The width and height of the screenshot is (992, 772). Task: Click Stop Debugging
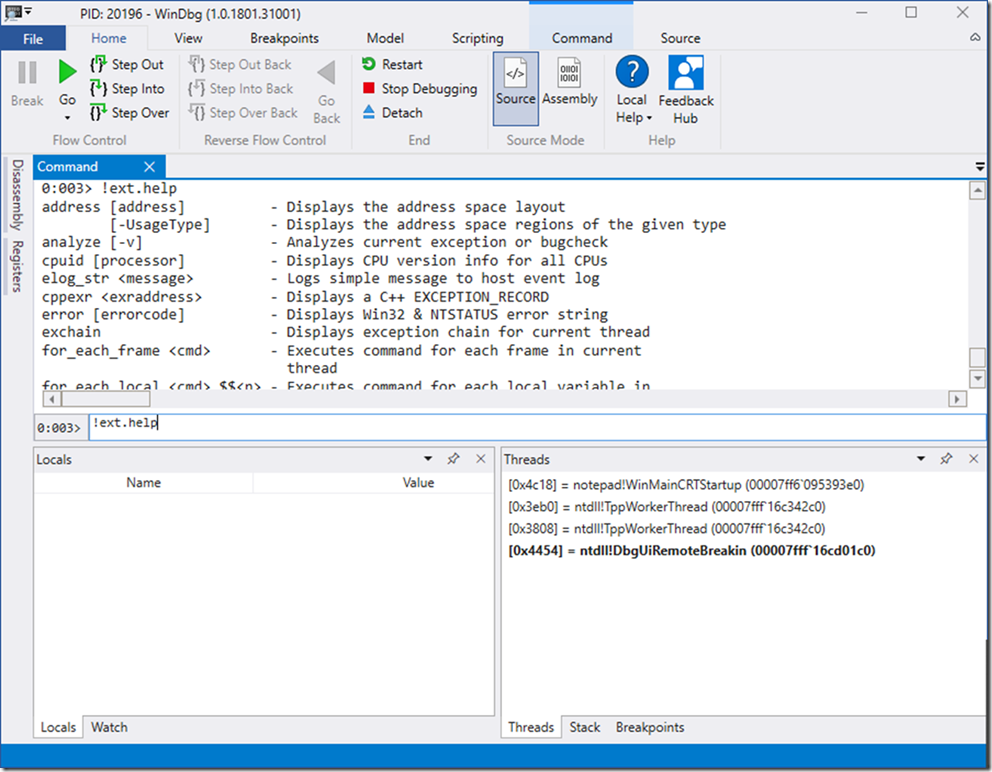point(420,89)
